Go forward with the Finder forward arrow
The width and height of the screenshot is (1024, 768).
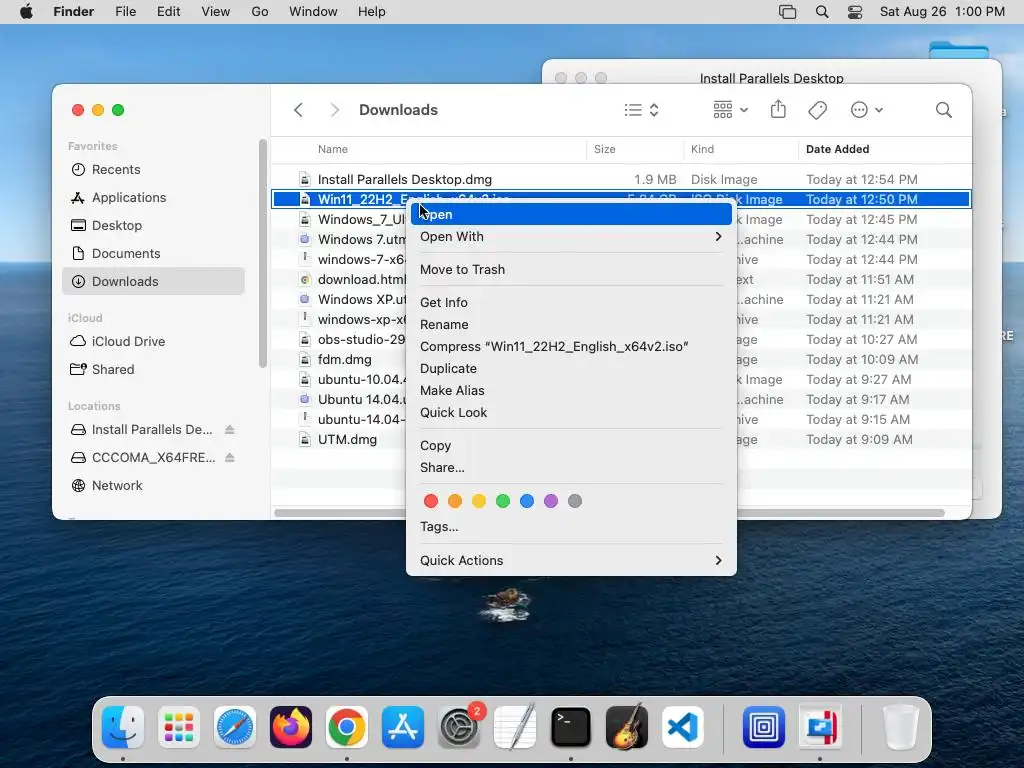(x=334, y=110)
